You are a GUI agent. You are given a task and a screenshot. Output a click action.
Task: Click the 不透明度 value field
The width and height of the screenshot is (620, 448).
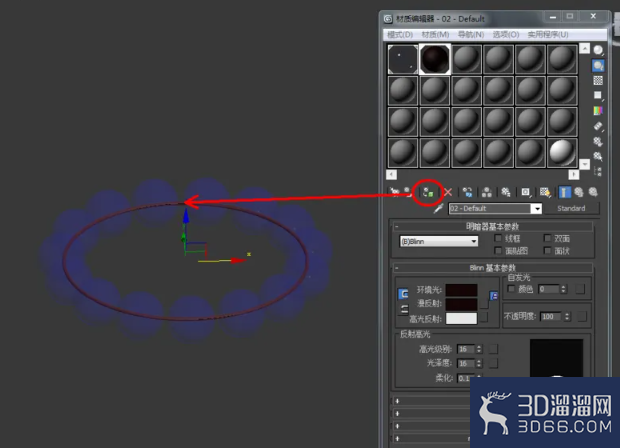[x=552, y=316]
